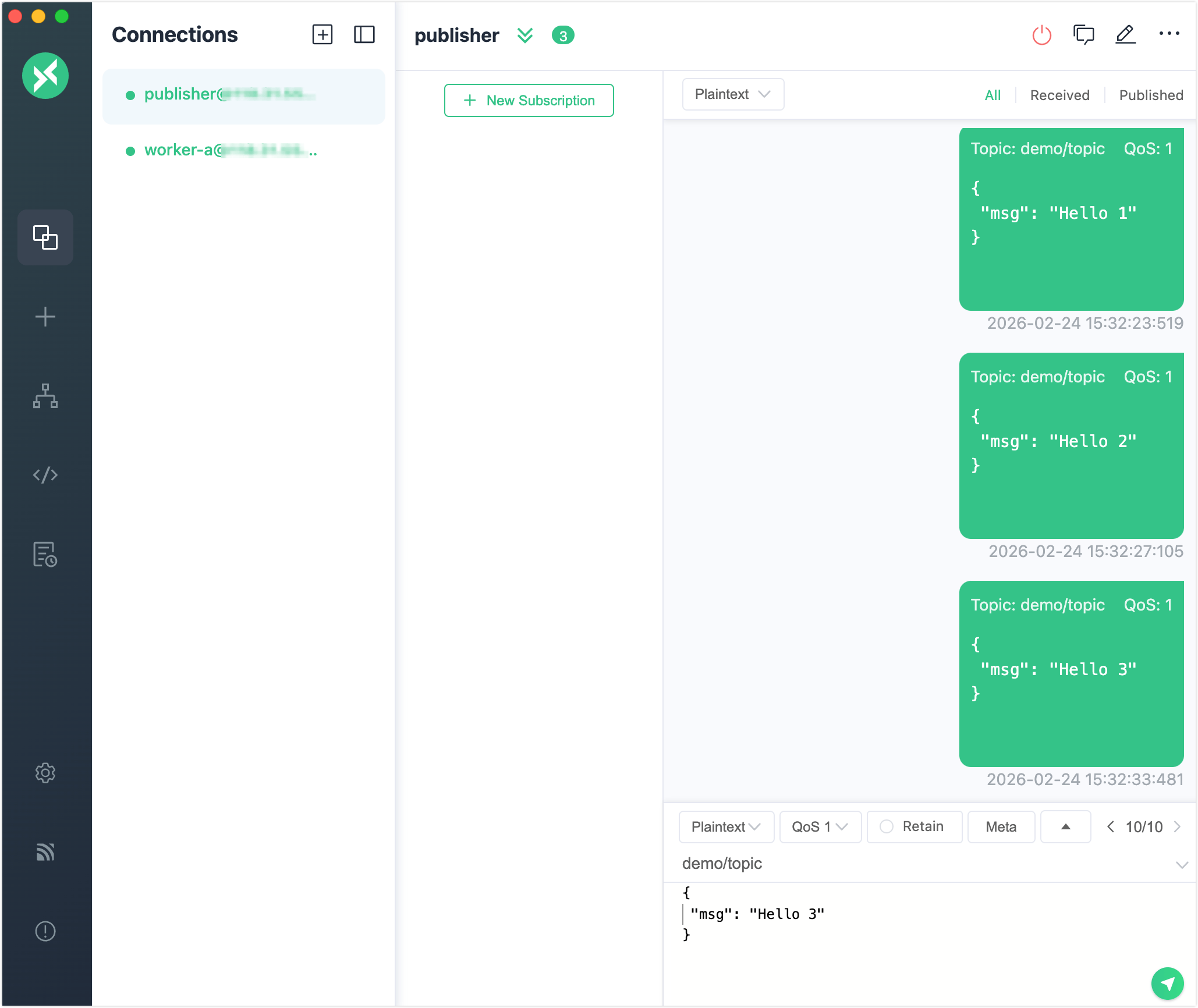Open the Log page sidebar icon
1198x1008 pixels.
(x=45, y=554)
